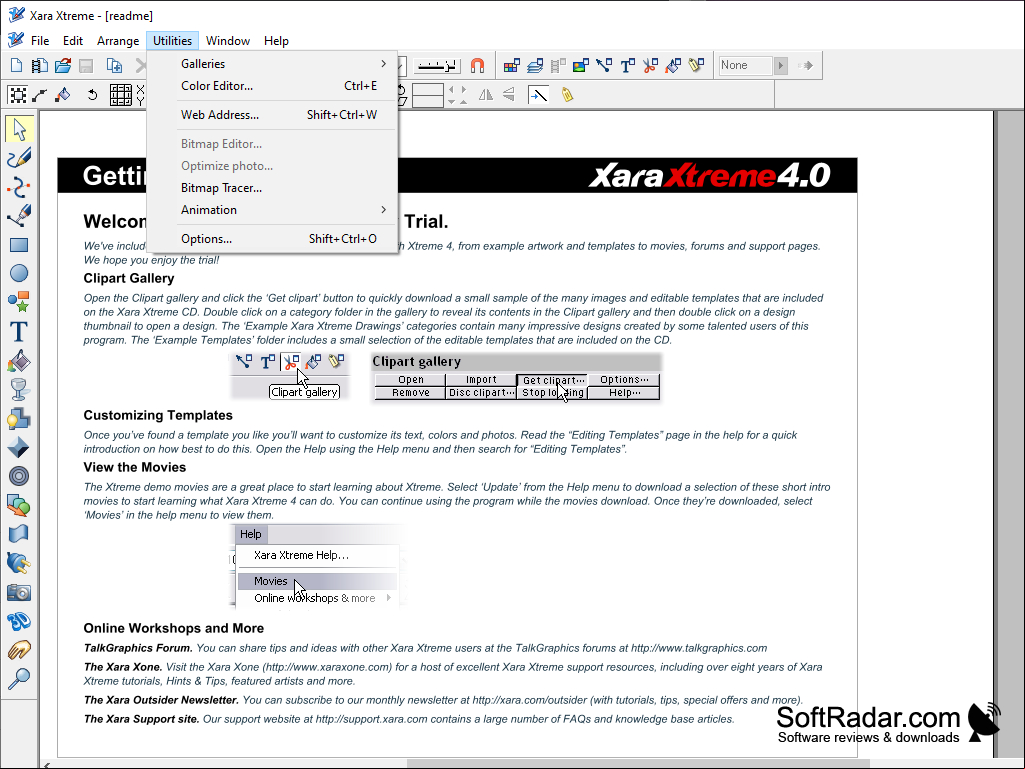Open the Window menu
This screenshot has width=1025, height=769.
tap(227, 41)
